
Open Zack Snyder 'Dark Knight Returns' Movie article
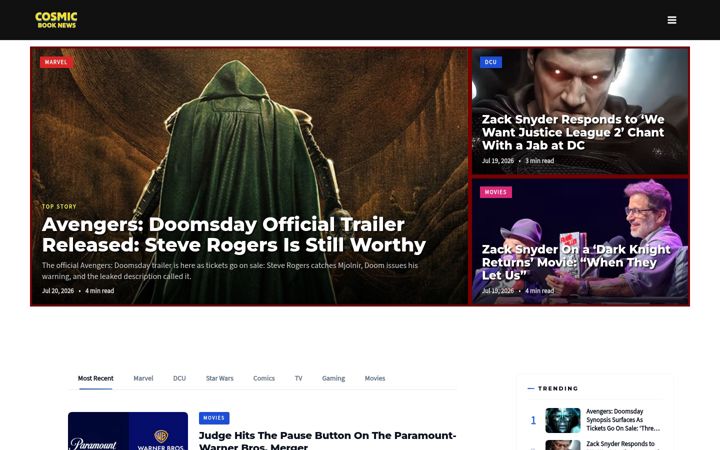(576, 262)
